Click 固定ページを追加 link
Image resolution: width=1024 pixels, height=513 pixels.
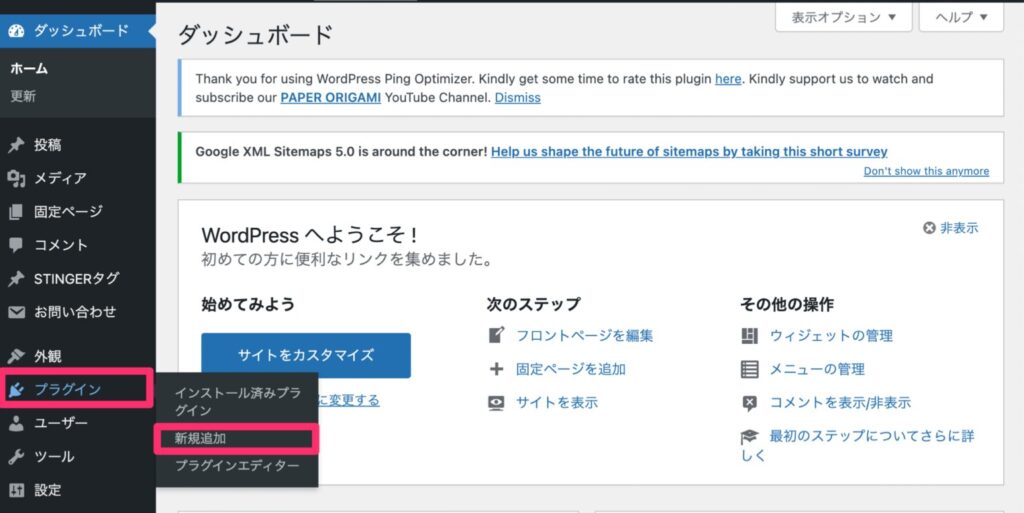(571, 369)
